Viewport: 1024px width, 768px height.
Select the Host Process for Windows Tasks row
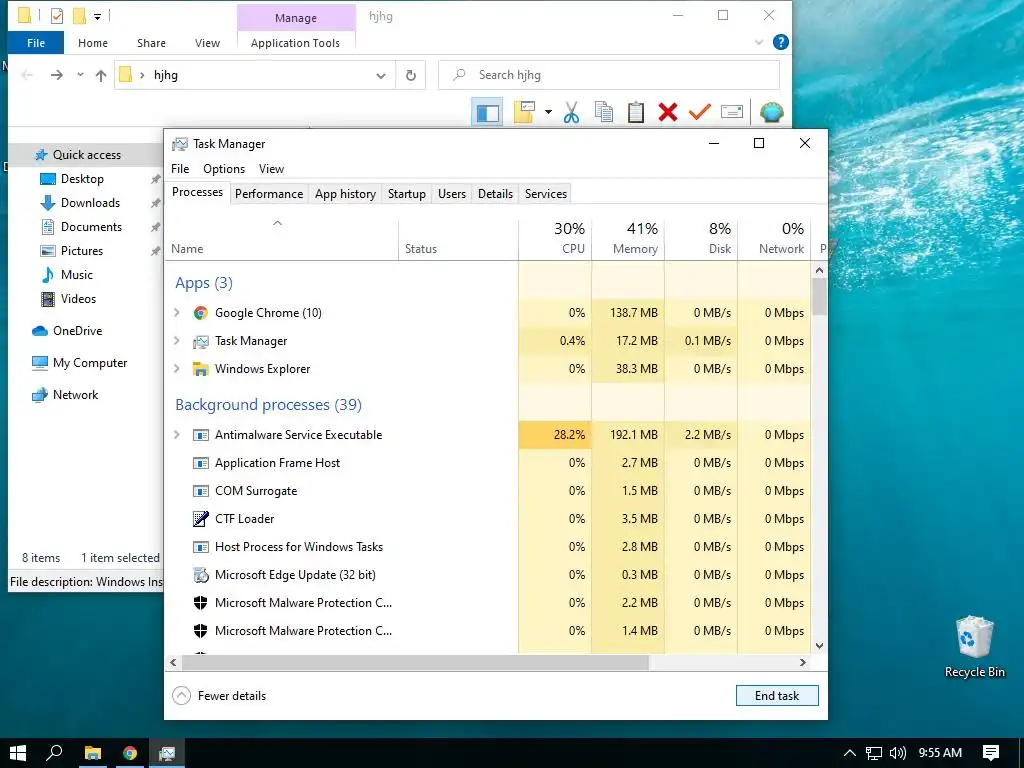[x=488, y=547]
